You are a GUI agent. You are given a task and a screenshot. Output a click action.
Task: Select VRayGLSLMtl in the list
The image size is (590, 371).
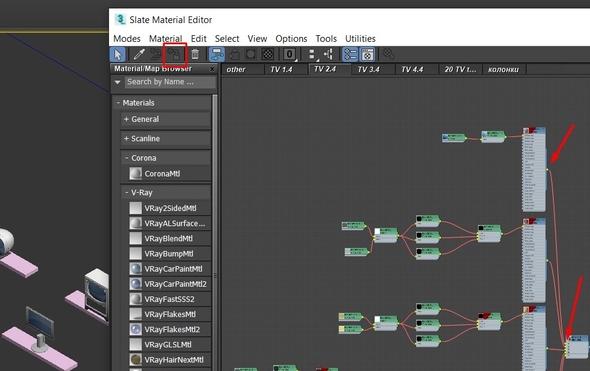pyautogui.click(x=169, y=345)
